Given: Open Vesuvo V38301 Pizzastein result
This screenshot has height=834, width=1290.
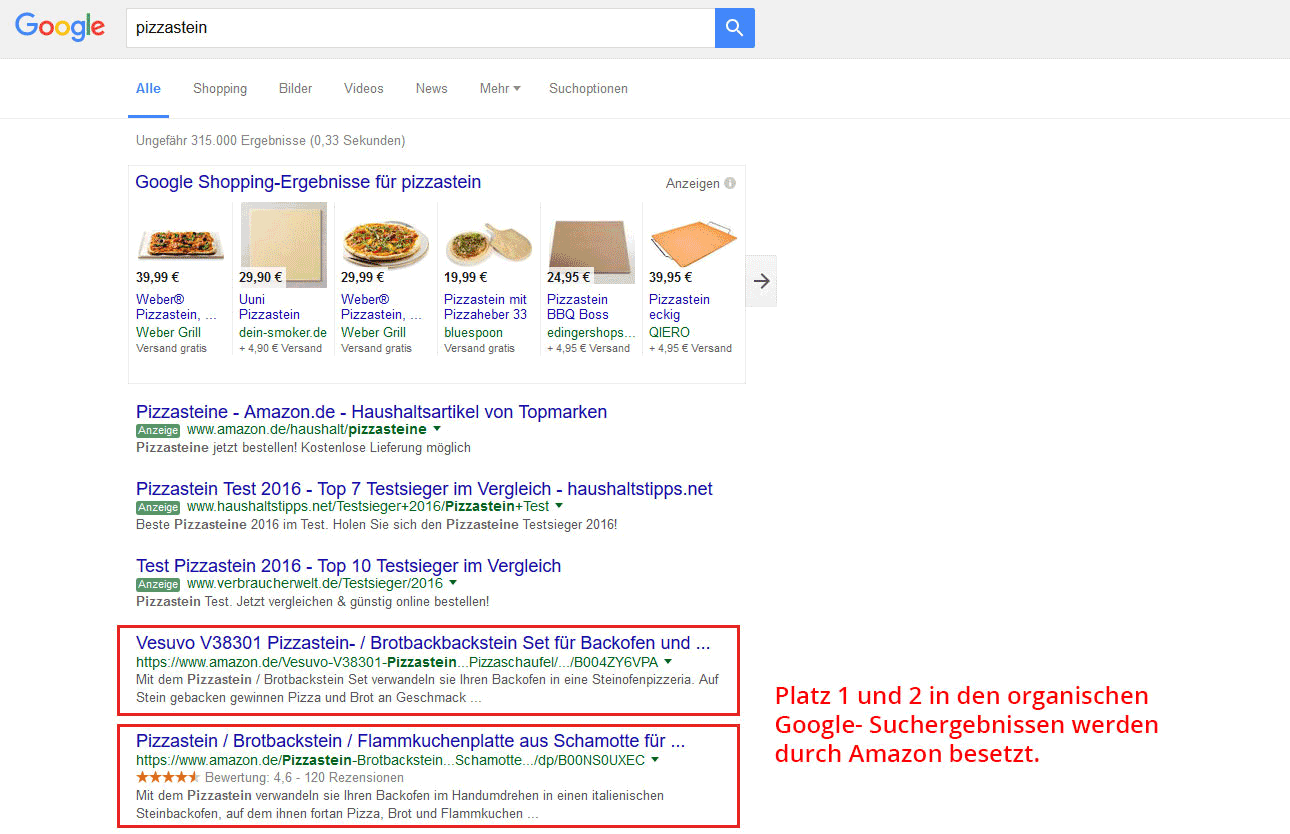Looking at the screenshot, I should [x=423, y=643].
